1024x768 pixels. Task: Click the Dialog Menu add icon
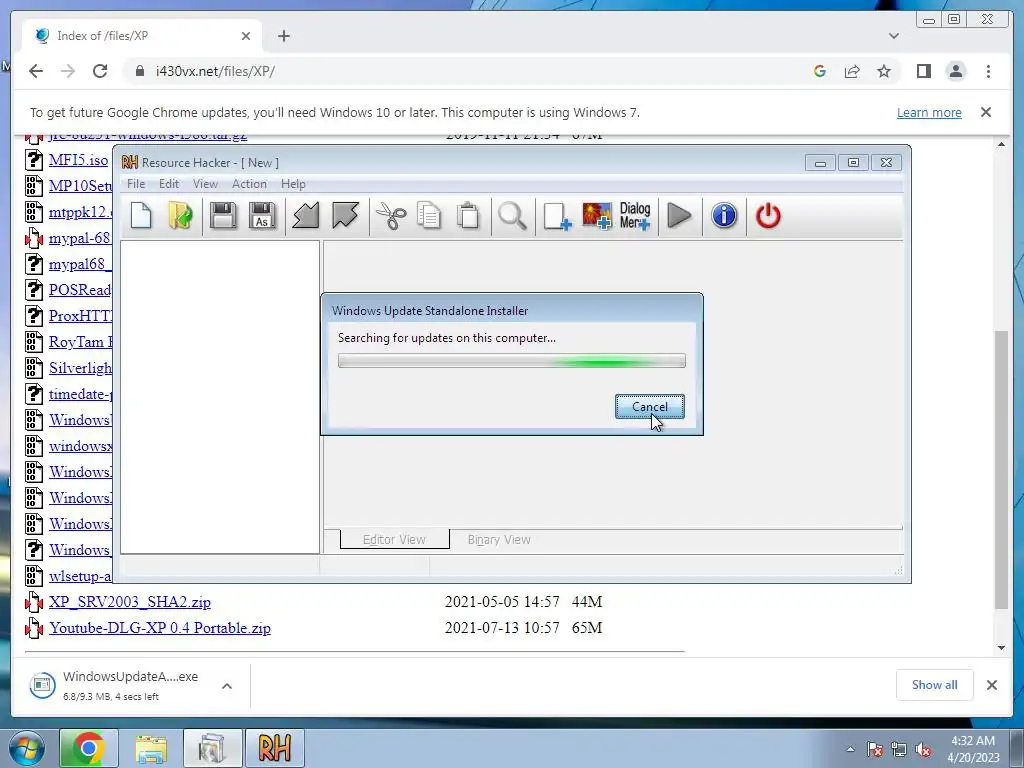[x=635, y=216]
